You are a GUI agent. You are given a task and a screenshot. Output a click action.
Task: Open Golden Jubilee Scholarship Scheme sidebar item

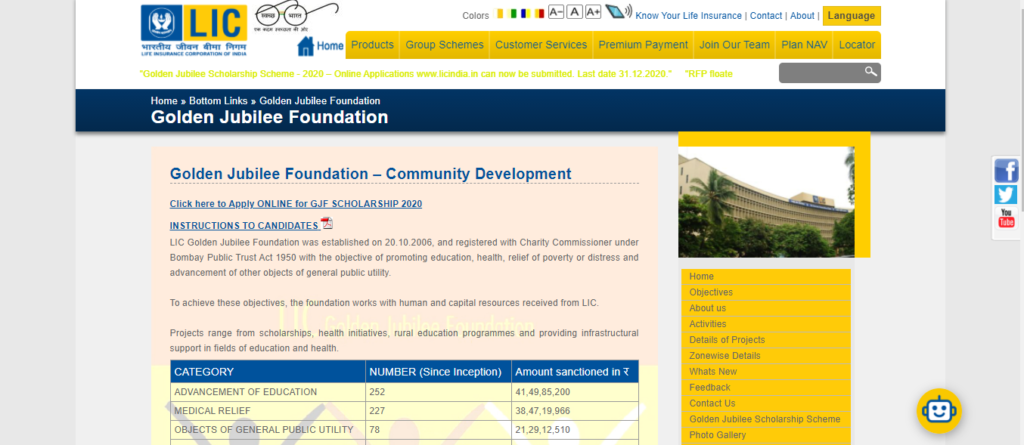point(766,419)
